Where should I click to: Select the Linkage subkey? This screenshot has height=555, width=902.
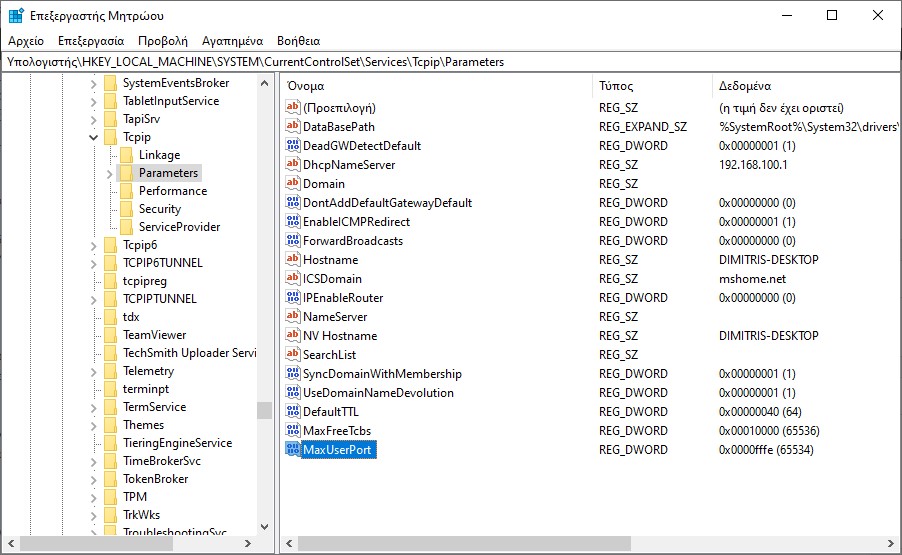tap(159, 155)
